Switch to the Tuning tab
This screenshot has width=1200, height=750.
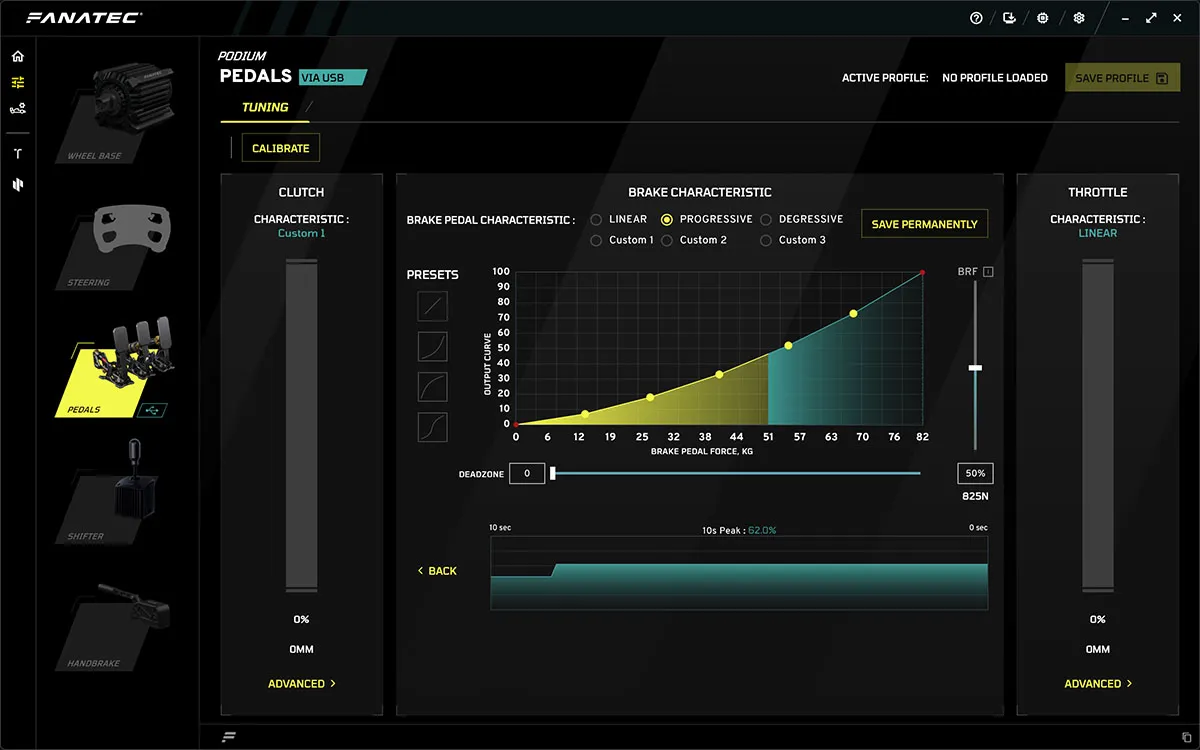click(x=265, y=107)
